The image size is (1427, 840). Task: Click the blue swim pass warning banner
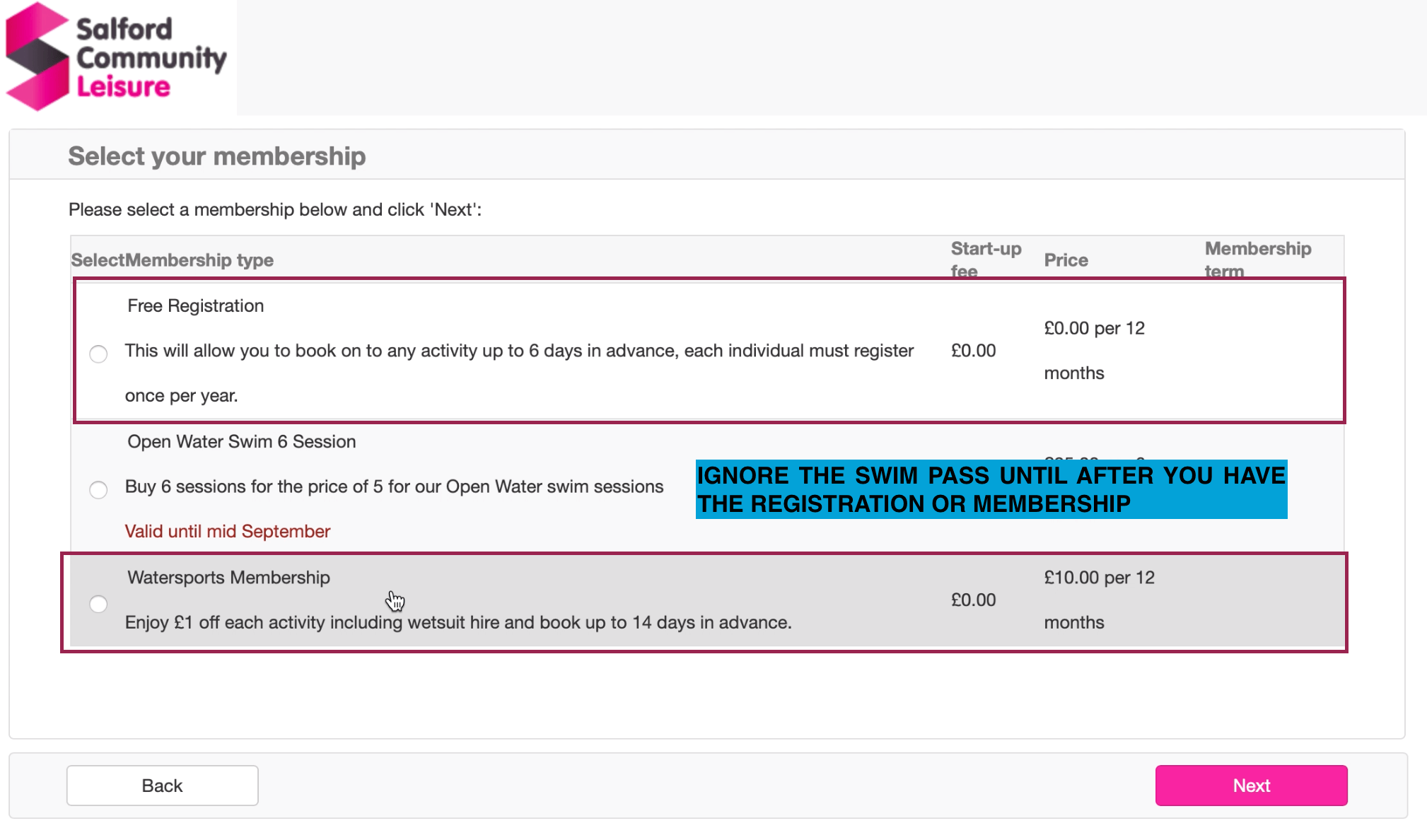pyautogui.click(x=991, y=489)
